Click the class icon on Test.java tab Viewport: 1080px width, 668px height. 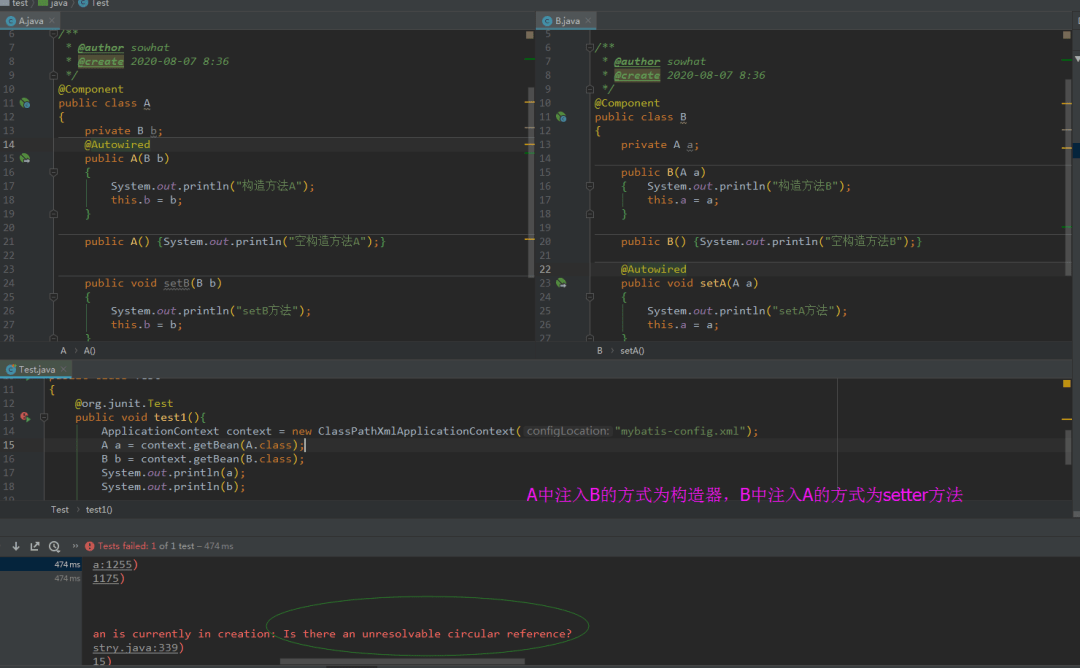(x=11, y=370)
